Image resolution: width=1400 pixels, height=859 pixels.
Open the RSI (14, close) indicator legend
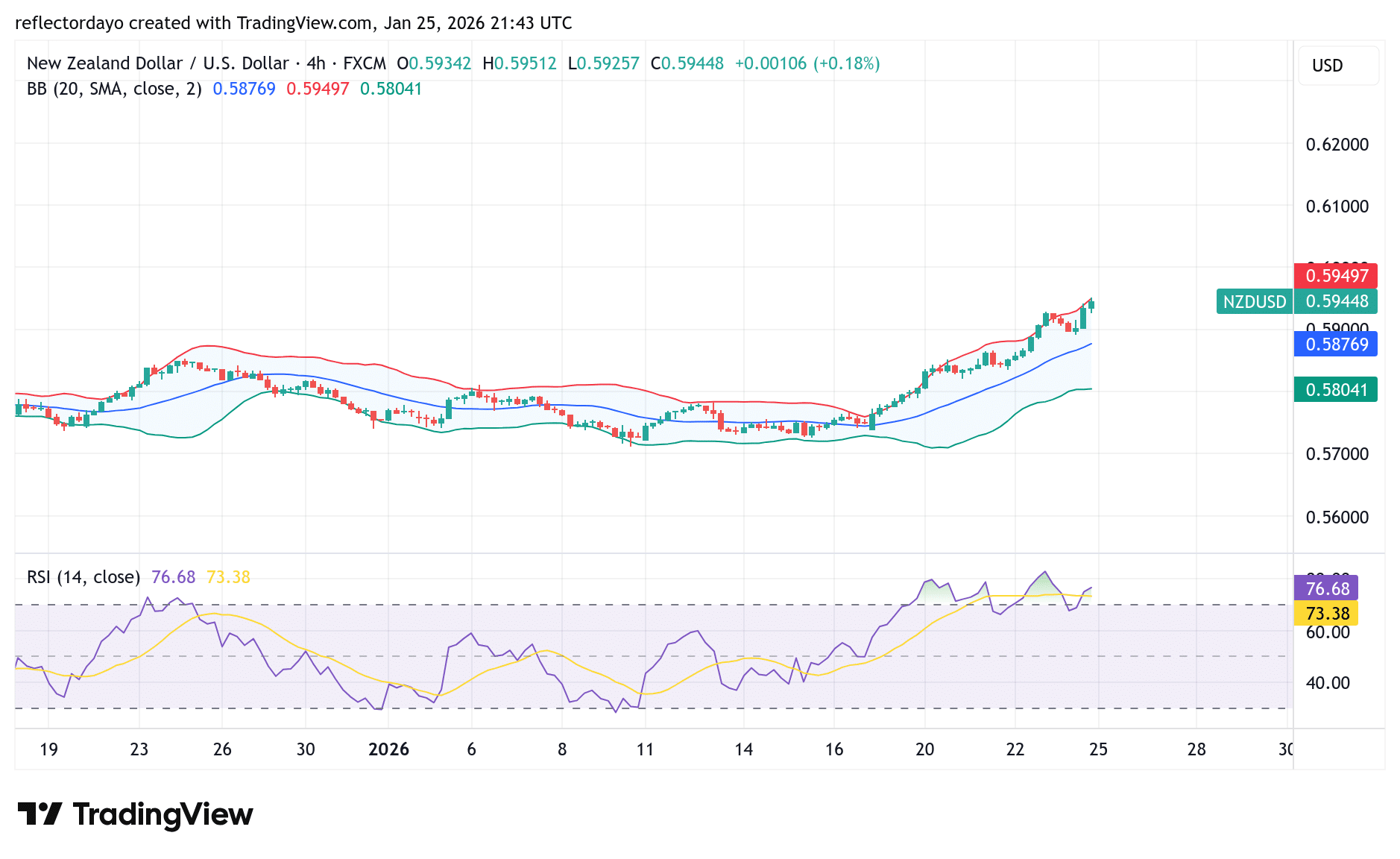coord(83,577)
